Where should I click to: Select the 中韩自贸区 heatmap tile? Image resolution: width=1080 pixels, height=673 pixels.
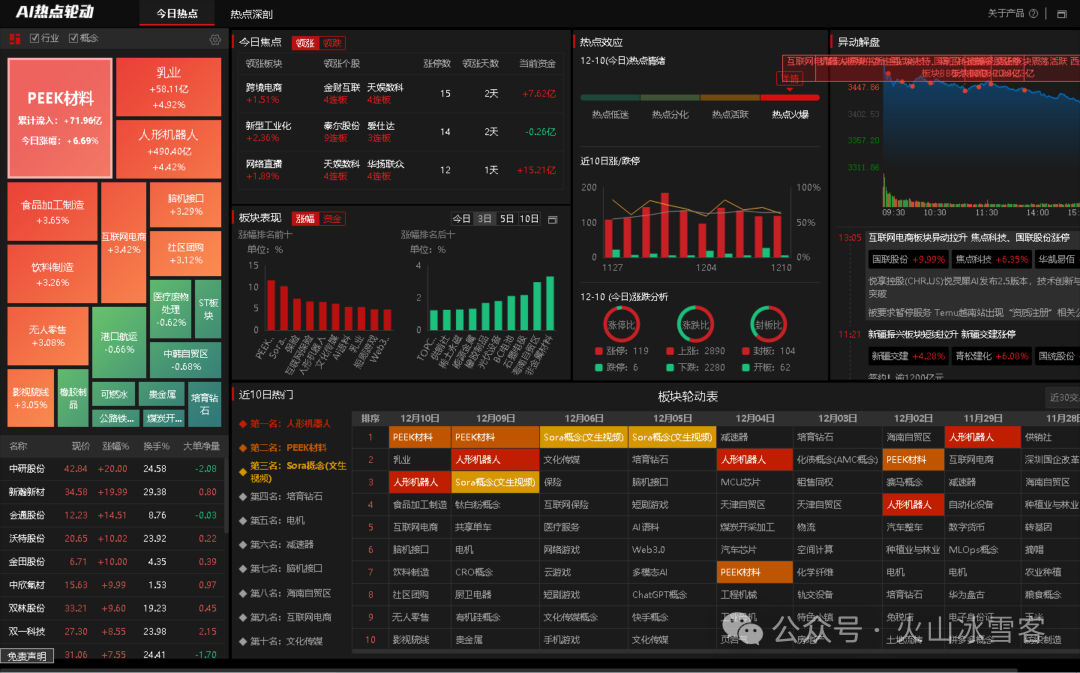(x=185, y=360)
